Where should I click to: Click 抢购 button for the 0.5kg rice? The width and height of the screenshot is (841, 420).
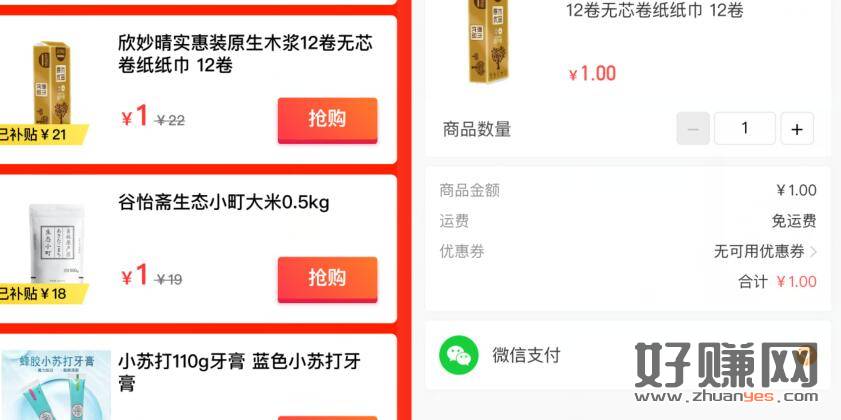(327, 279)
